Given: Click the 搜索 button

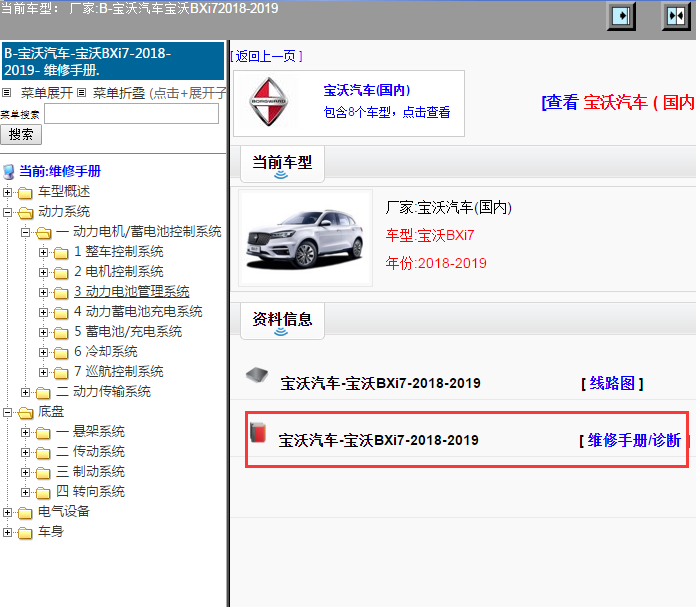Looking at the screenshot, I should pos(21,134).
